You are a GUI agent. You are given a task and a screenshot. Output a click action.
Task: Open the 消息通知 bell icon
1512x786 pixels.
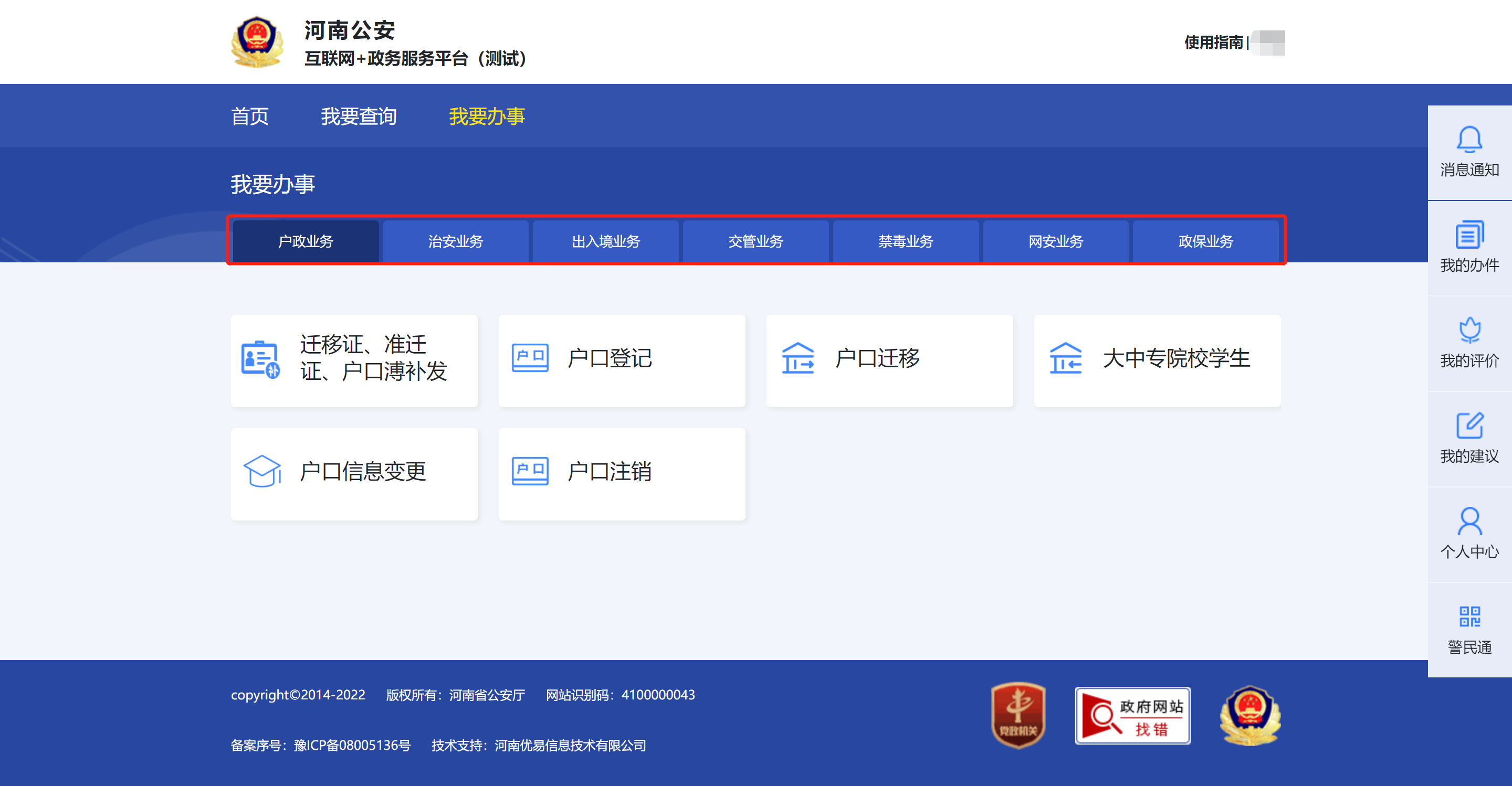click(1469, 140)
